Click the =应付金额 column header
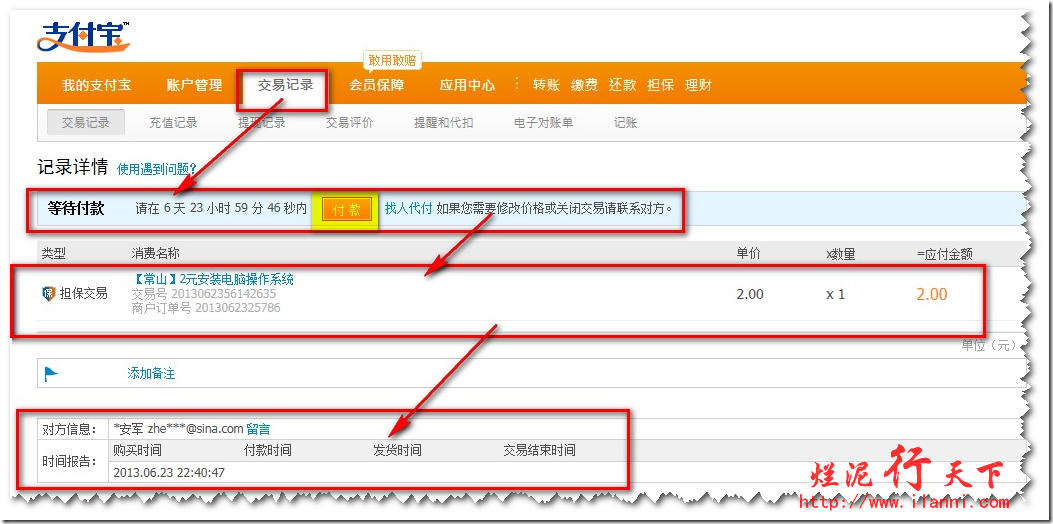Image resolution: width=1053 pixels, height=524 pixels. tap(945, 254)
